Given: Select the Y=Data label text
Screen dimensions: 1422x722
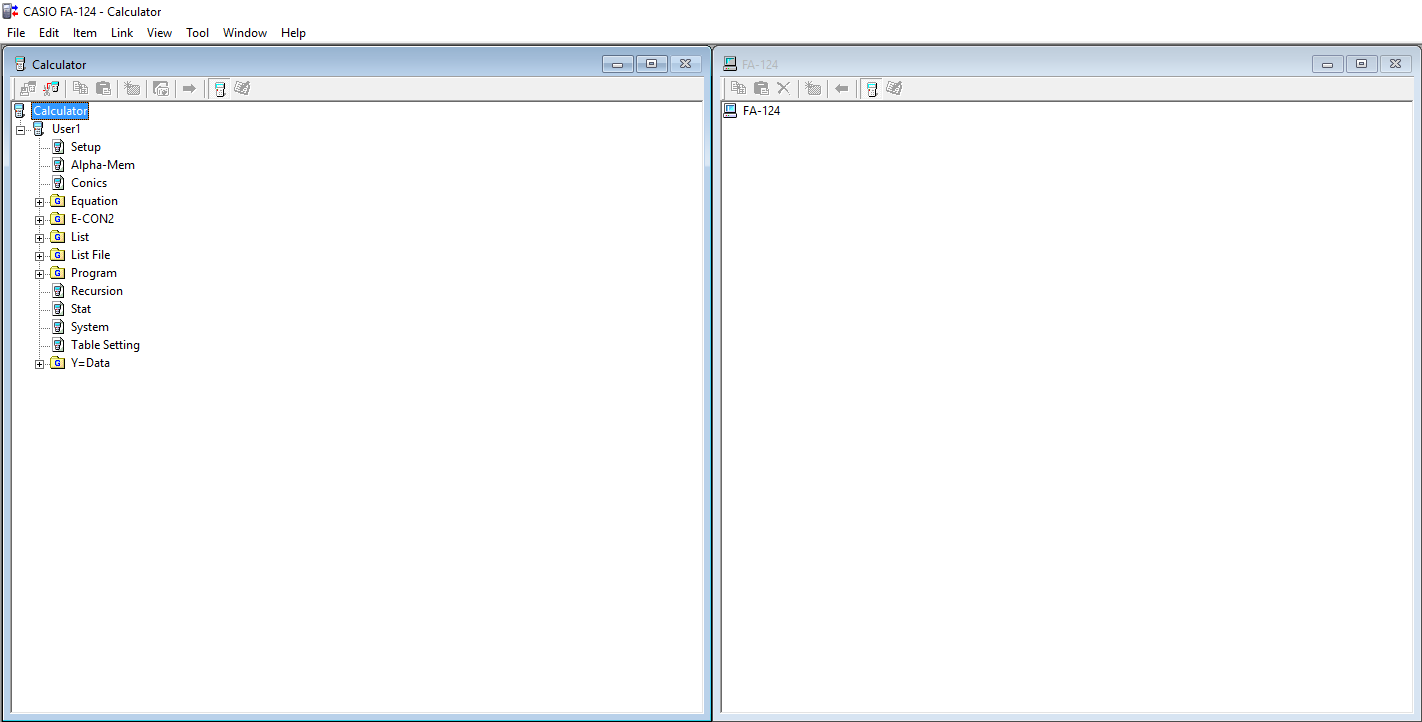Looking at the screenshot, I should point(90,363).
